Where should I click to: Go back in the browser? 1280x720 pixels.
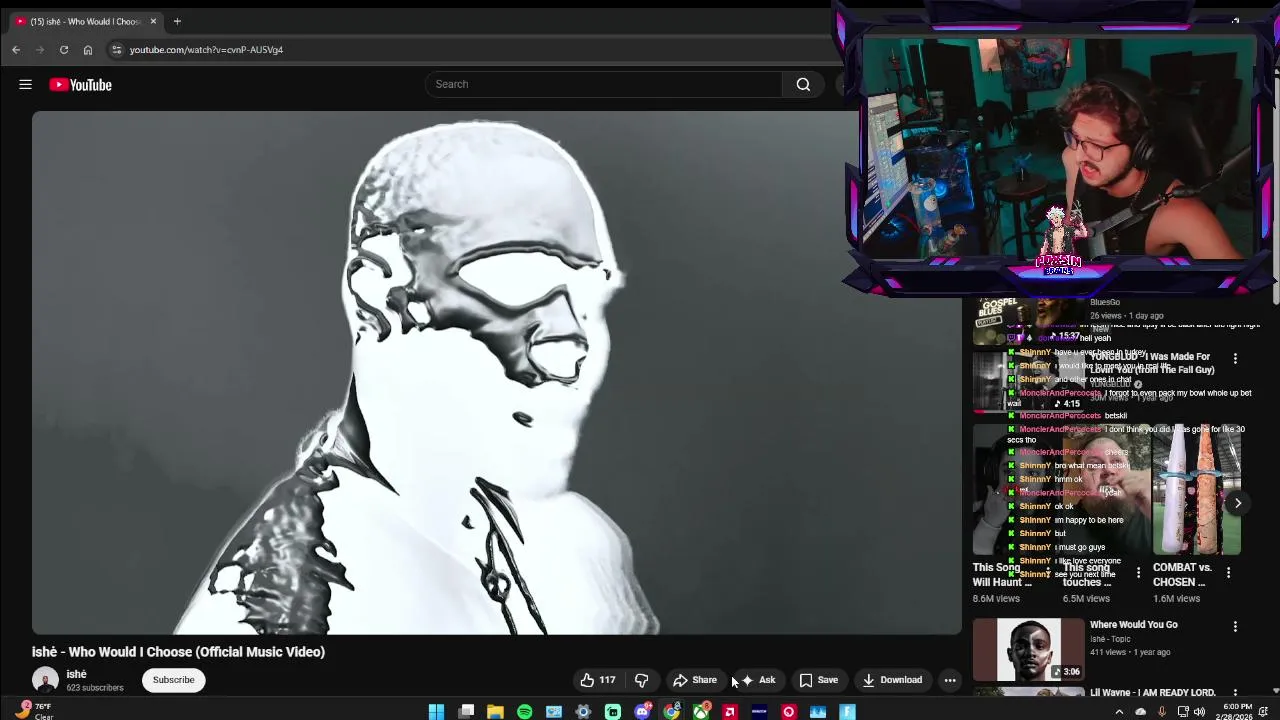pyautogui.click(x=16, y=49)
